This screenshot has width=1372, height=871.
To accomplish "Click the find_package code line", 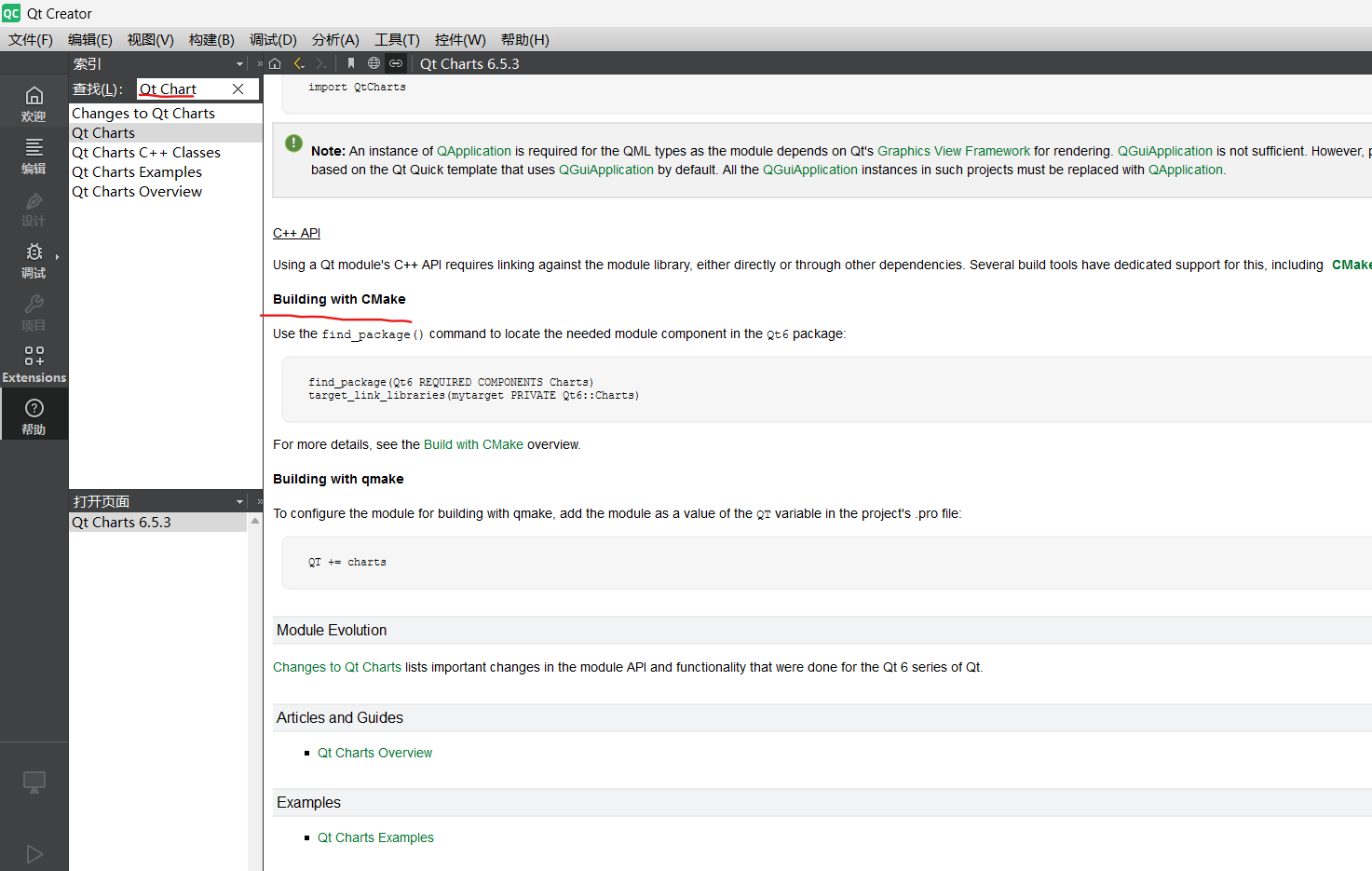I will [x=451, y=382].
